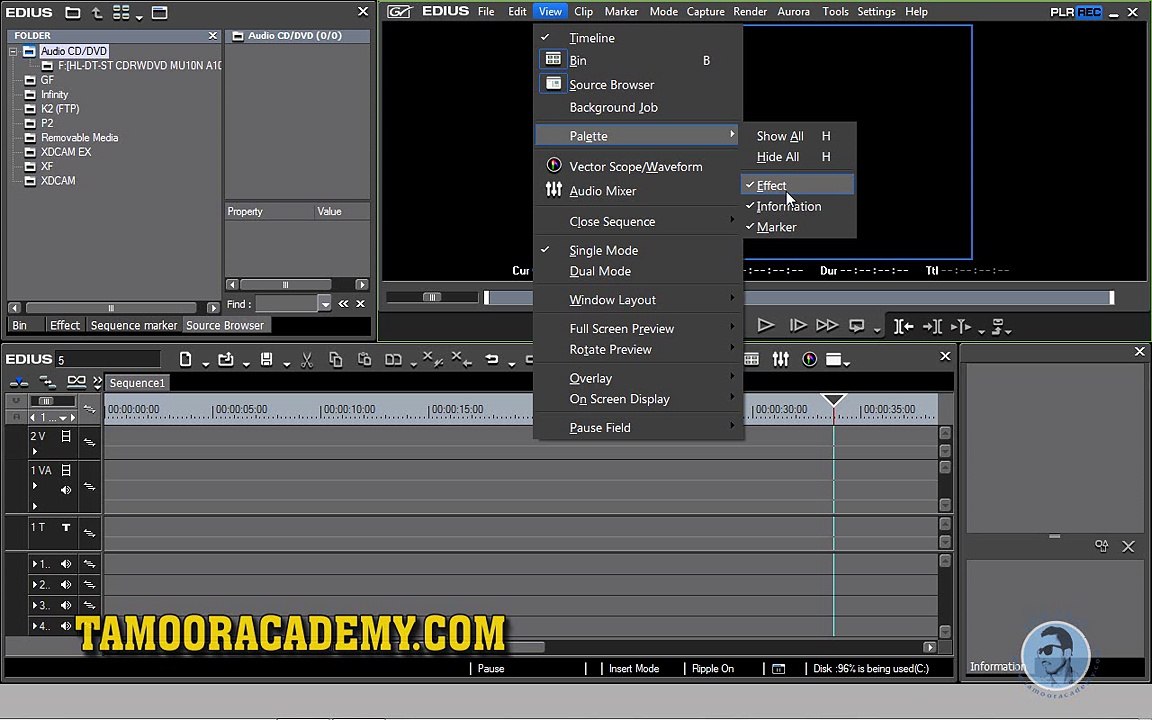The image size is (1152, 720).
Task: Switch to the Sequence marker tab
Action: pos(134,325)
